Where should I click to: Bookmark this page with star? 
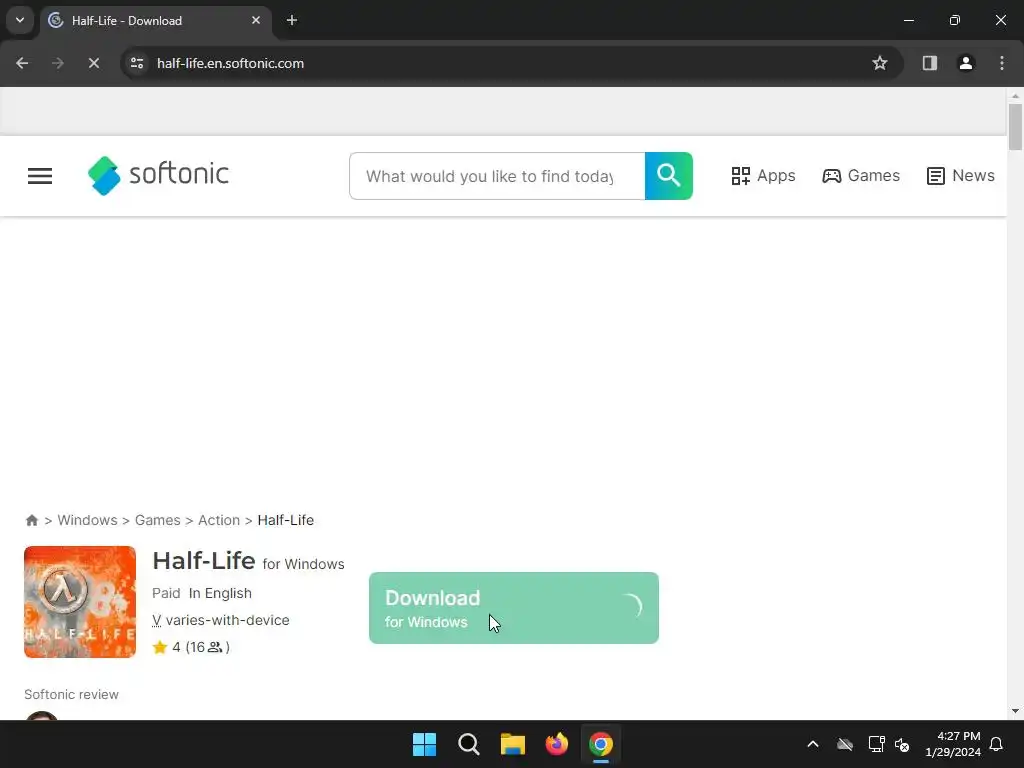click(x=880, y=63)
